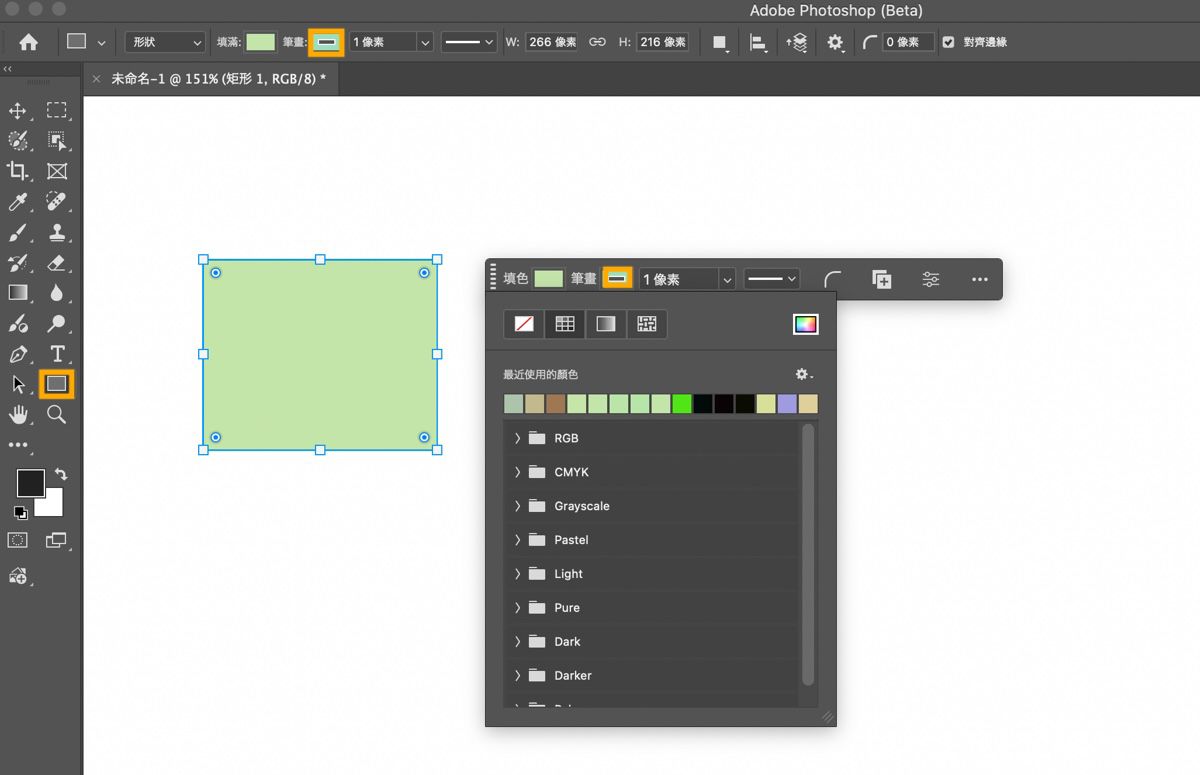Pick the bright green recent color swatch
Image resolution: width=1200 pixels, height=775 pixels.
click(682, 404)
